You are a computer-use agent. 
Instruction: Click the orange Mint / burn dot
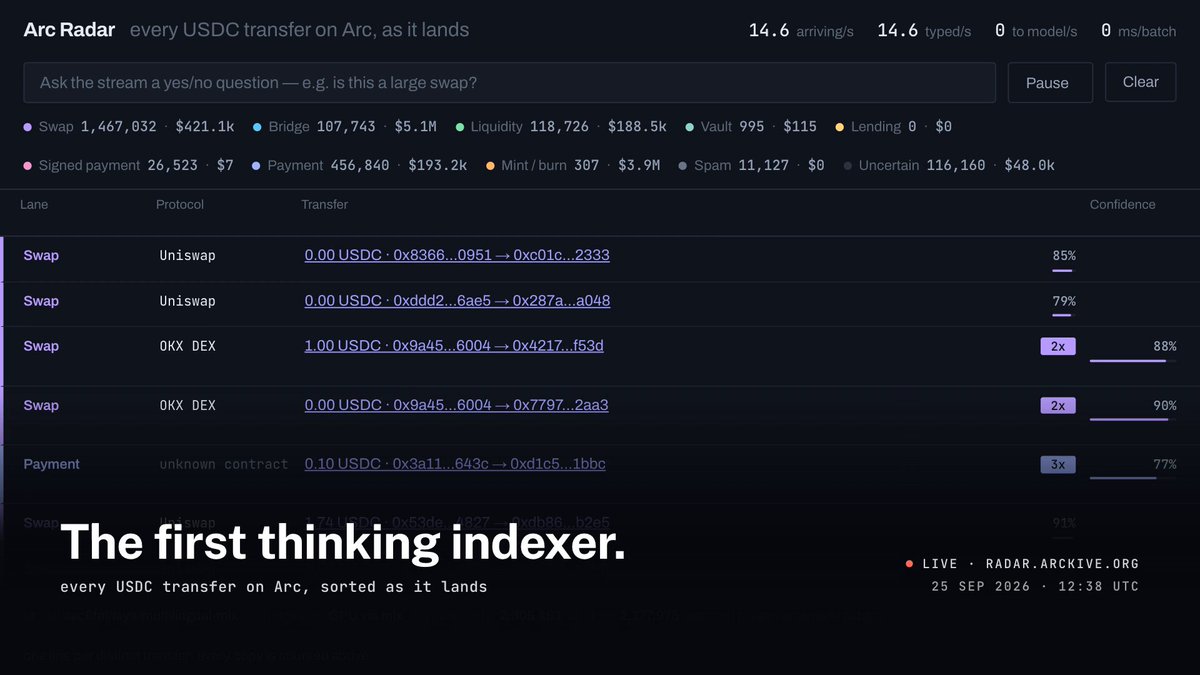tap(490, 165)
